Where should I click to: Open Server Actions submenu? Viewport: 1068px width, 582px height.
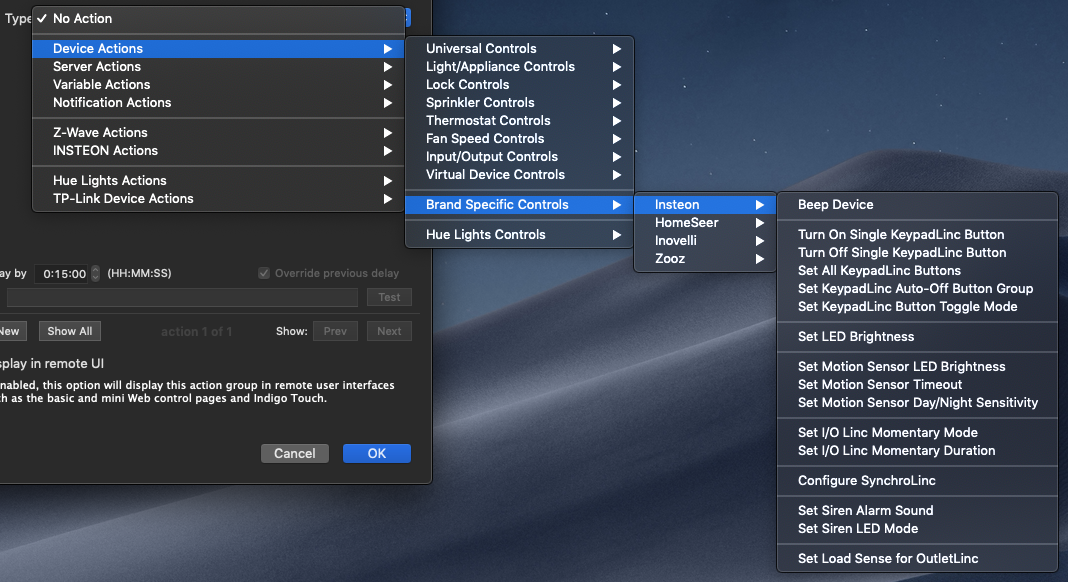tap(218, 67)
